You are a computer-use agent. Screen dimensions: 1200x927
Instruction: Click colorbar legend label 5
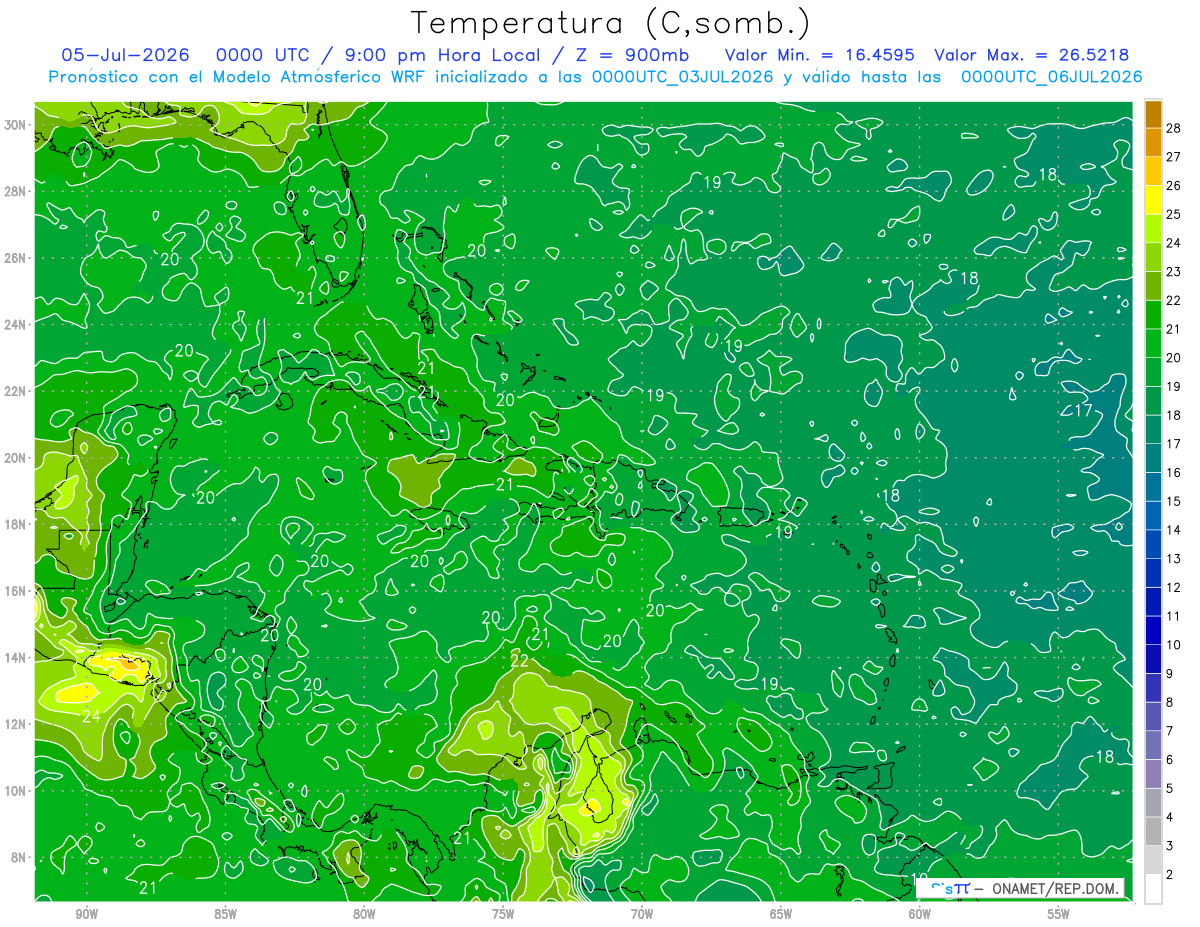pyautogui.click(x=1170, y=789)
